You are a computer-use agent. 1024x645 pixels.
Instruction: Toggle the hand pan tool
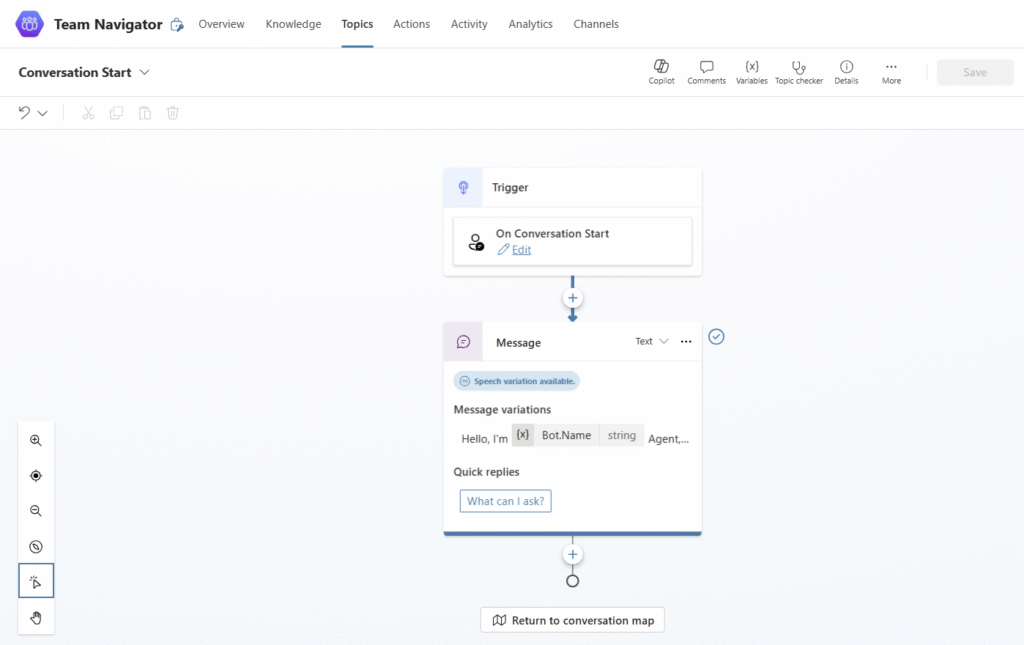(x=36, y=618)
